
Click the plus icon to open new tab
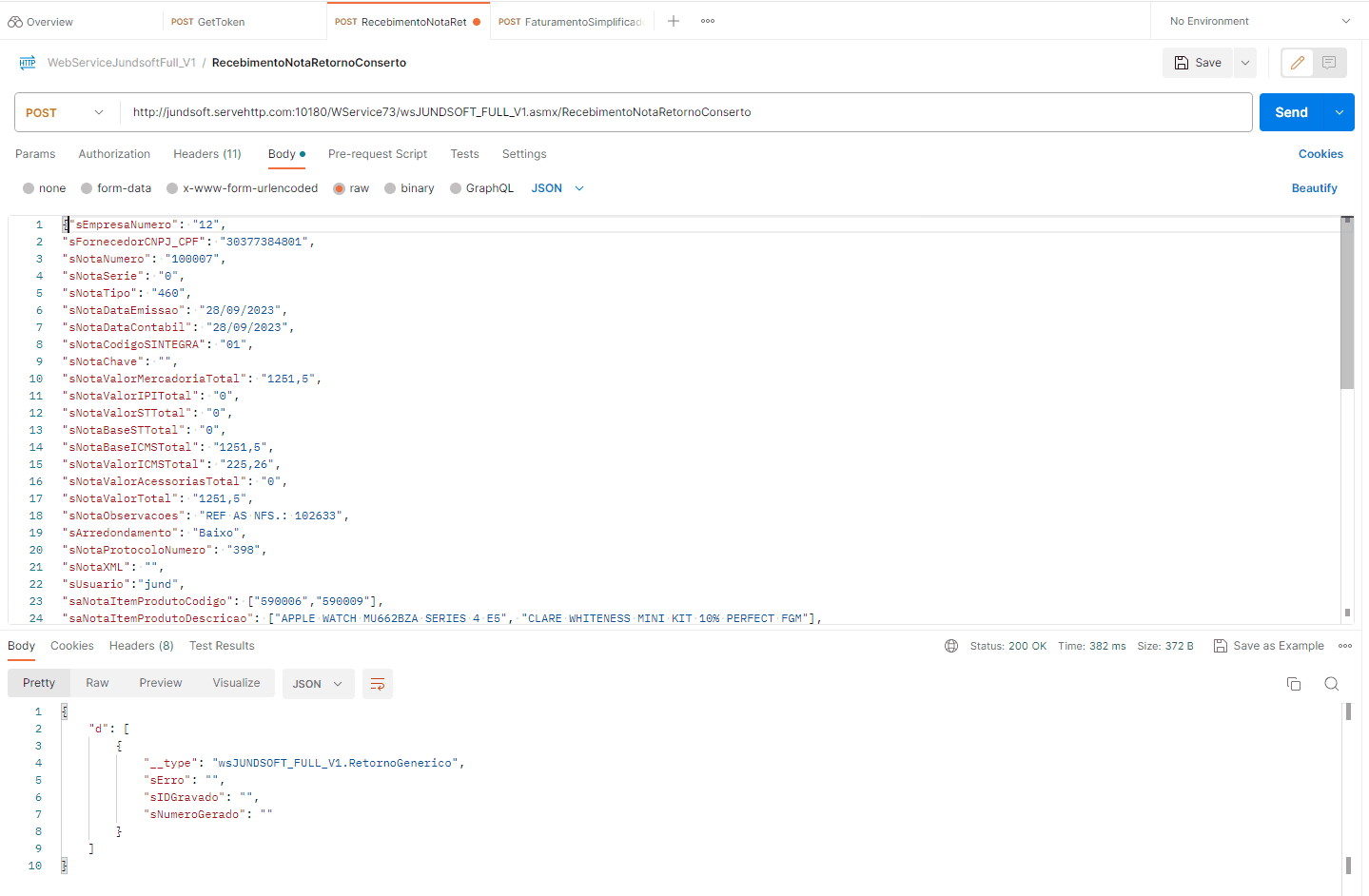coord(674,21)
